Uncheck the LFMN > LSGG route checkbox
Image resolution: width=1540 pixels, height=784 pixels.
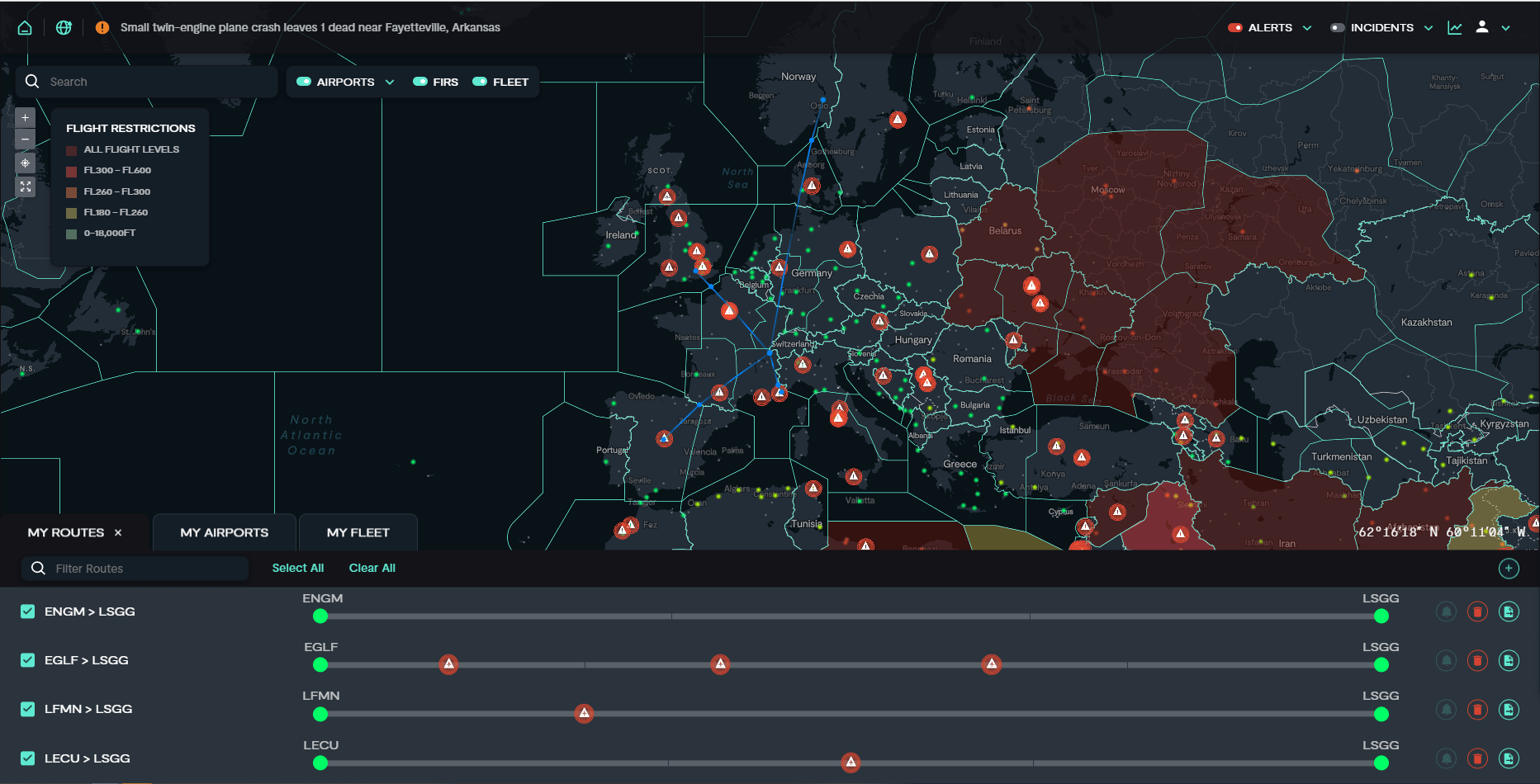pos(28,709)
